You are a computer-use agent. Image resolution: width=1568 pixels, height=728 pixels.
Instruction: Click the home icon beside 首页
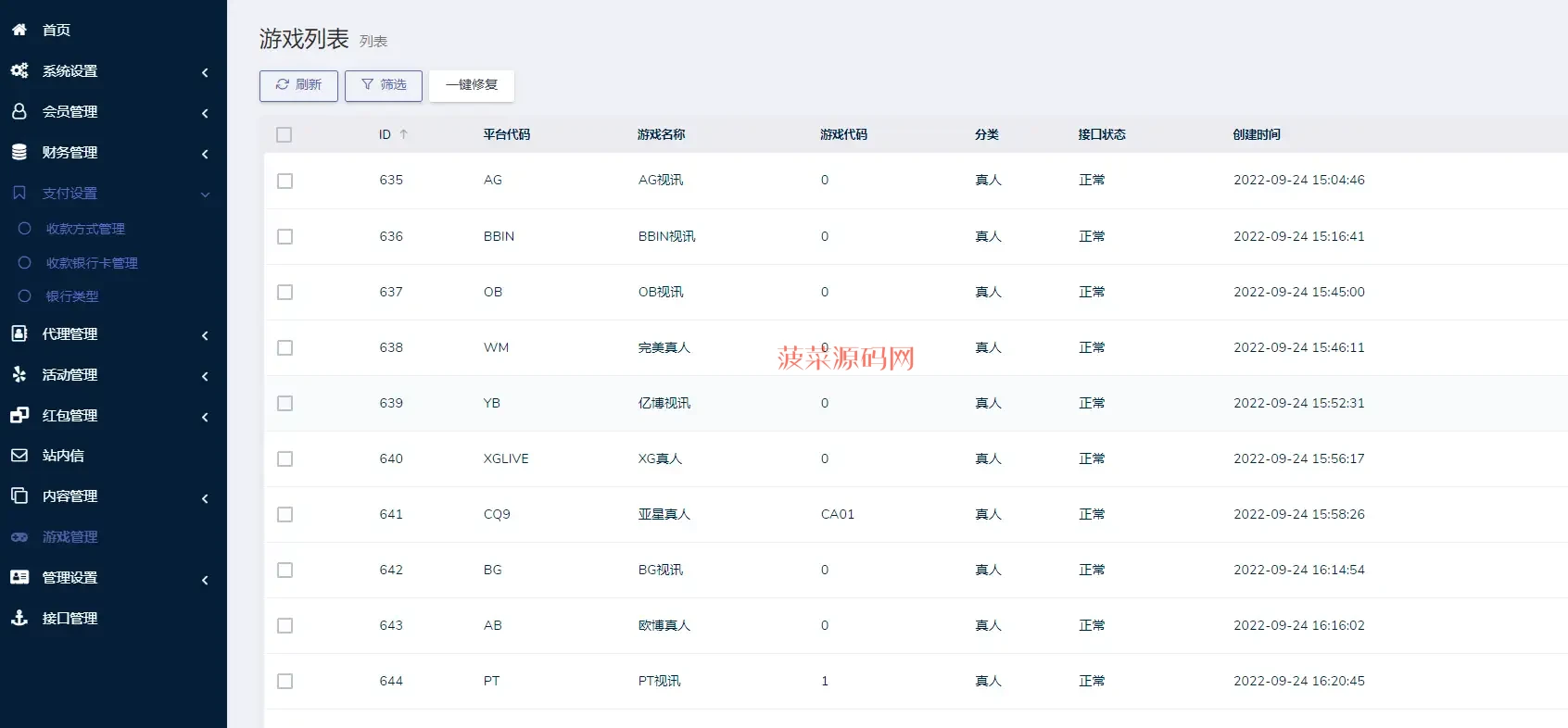click(x=19, y=30)
